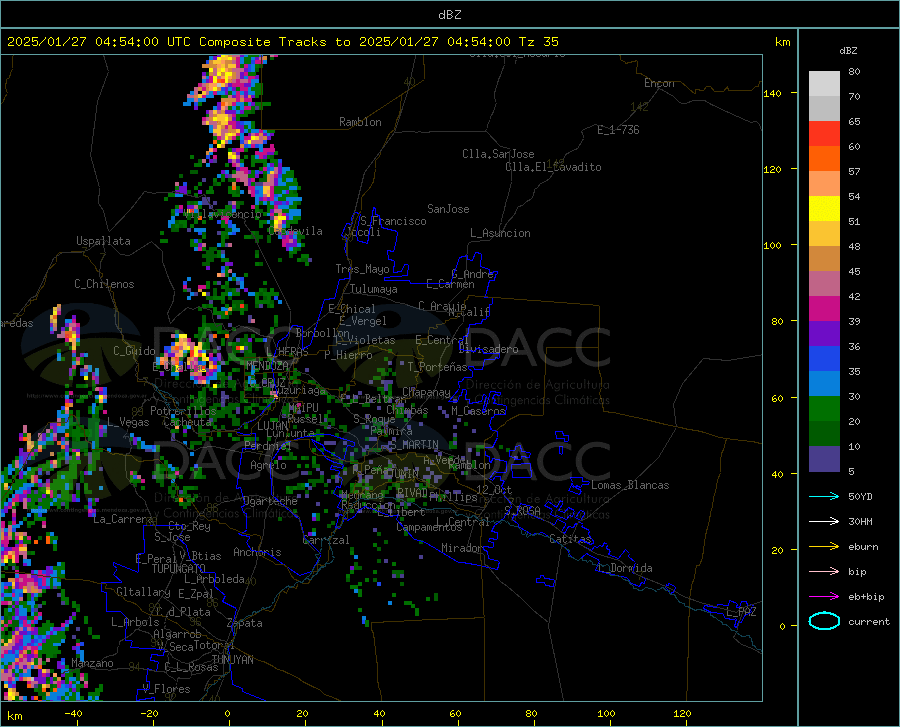Select the green 20-30 dBZ swatch

[824, 409]
